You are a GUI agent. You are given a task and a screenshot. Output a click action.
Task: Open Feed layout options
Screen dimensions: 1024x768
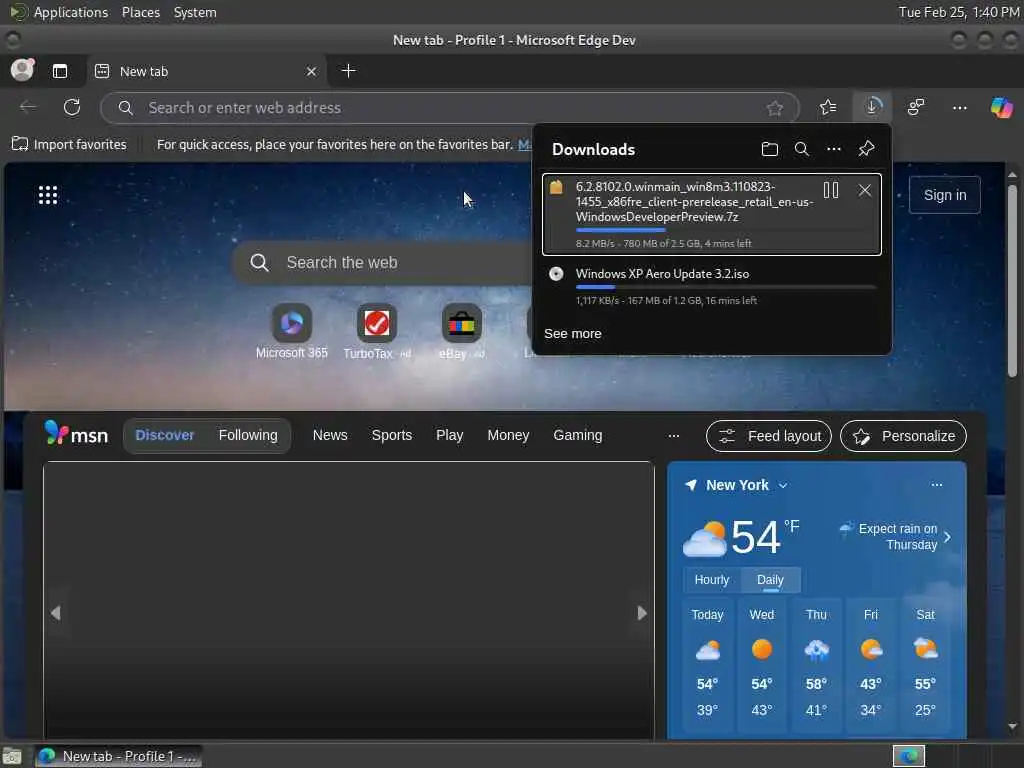click(769, 436)
